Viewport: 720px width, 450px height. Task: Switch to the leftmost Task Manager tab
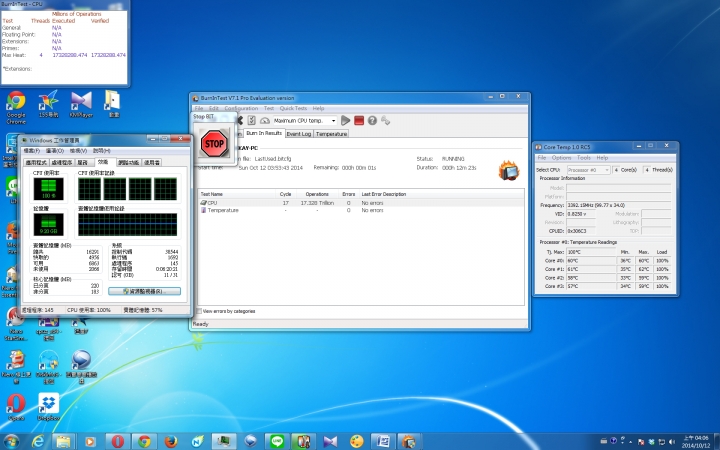36,163
